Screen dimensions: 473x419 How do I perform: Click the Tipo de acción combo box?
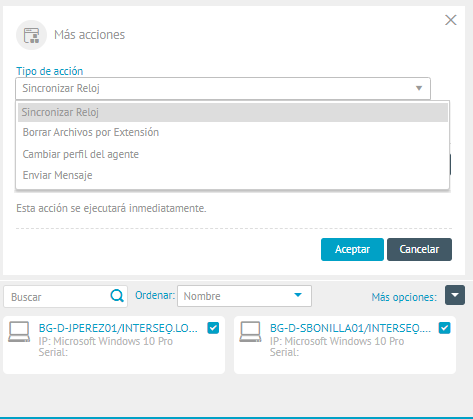(223, 88)
